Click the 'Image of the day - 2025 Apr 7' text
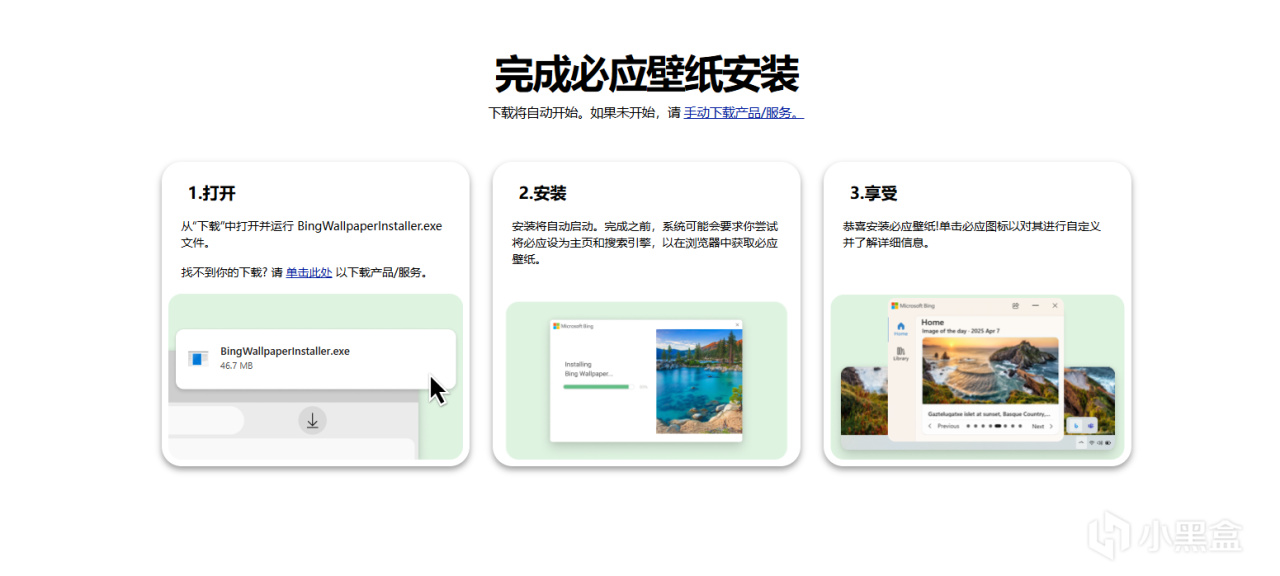This screenshot has height=576, width=1280. (961, 331)
